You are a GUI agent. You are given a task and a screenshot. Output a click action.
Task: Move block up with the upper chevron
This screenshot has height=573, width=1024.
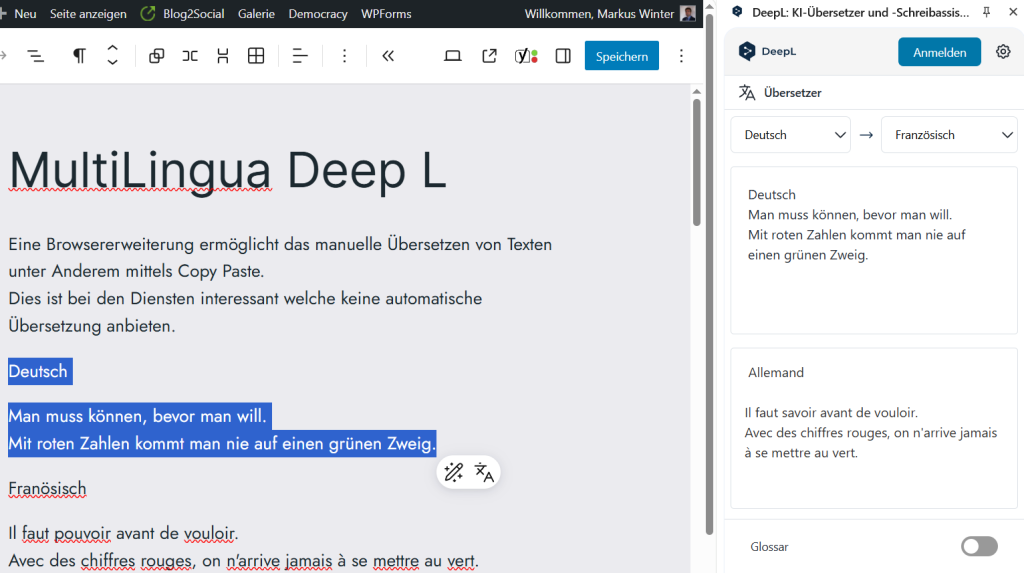pos(112,49)
